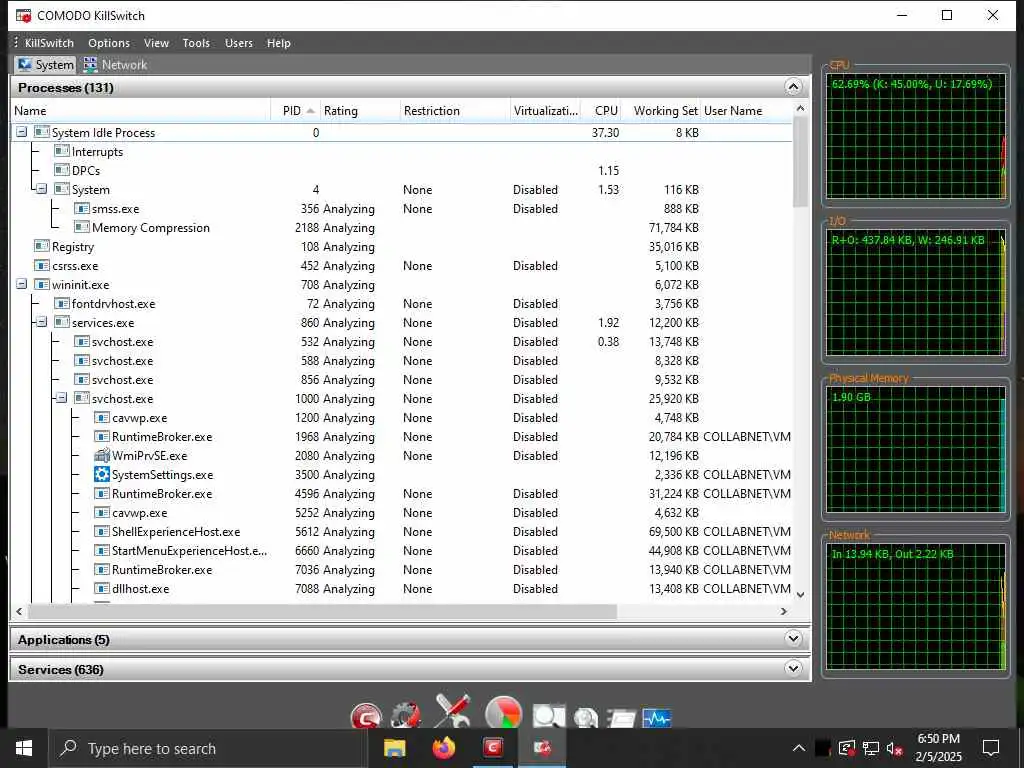Click the horizontal scrollbar right arrow

click(x=784, y=611)
